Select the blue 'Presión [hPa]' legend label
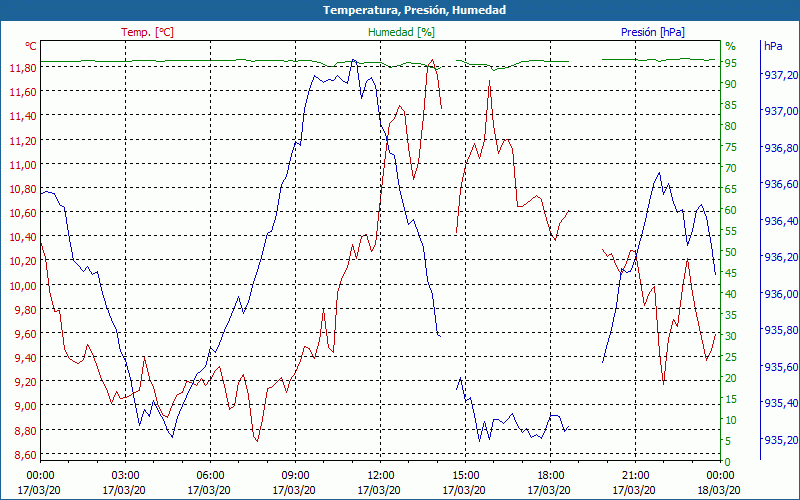Screen dimensions: 800x500 click(653, 32)
